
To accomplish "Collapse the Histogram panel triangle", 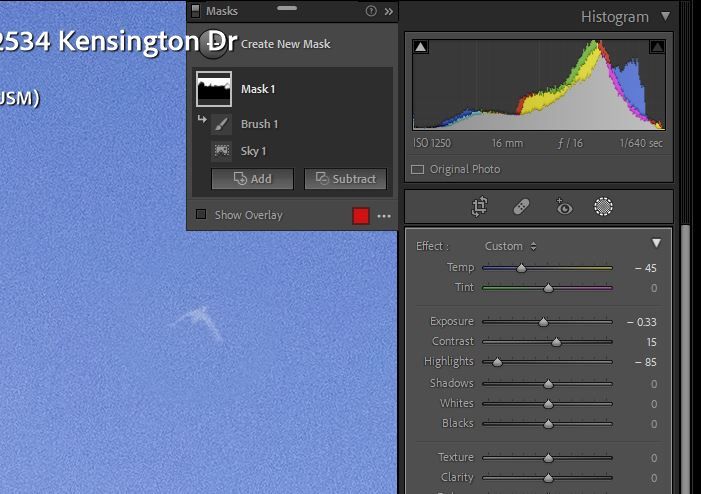I will point(665,17).
